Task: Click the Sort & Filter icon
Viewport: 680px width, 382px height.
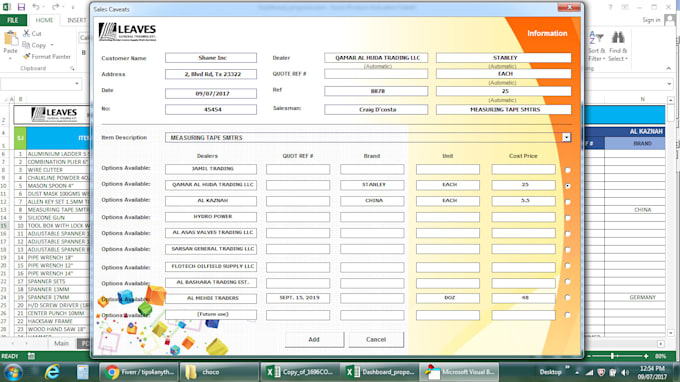Action: 596,38
